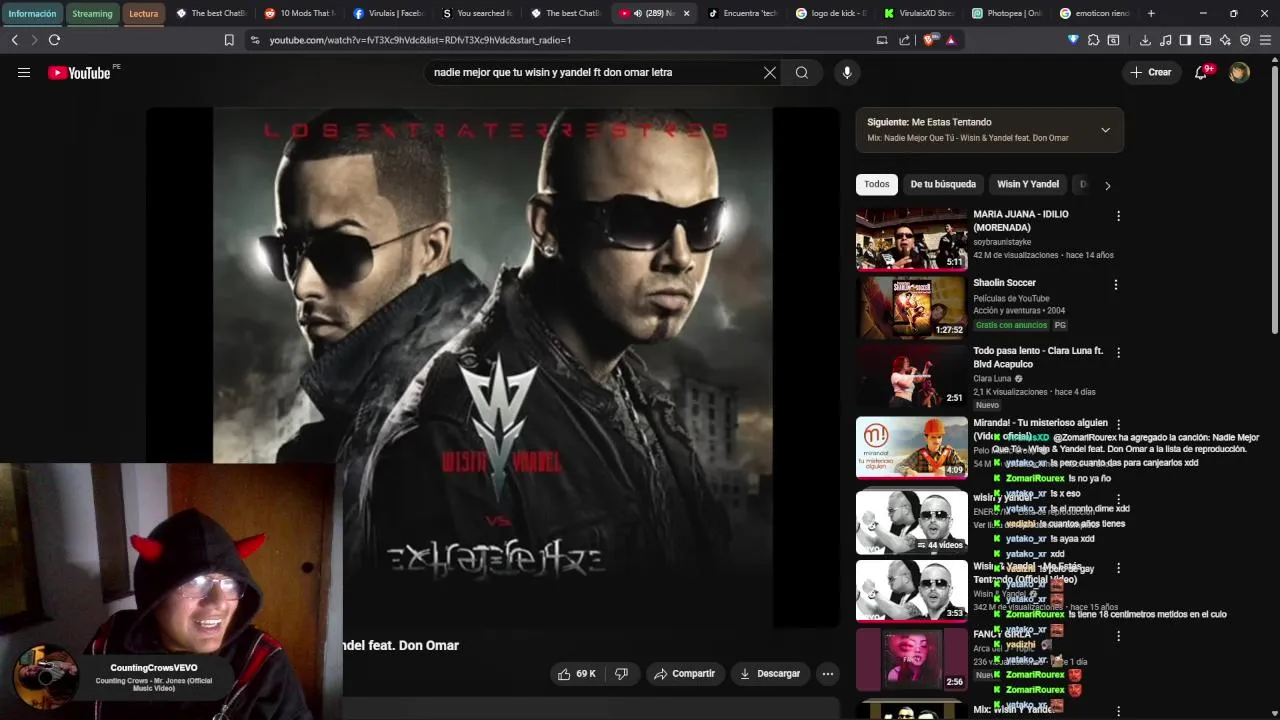Select the Todos filter chip
1280x720 pixels.
(x=877, y=185)
